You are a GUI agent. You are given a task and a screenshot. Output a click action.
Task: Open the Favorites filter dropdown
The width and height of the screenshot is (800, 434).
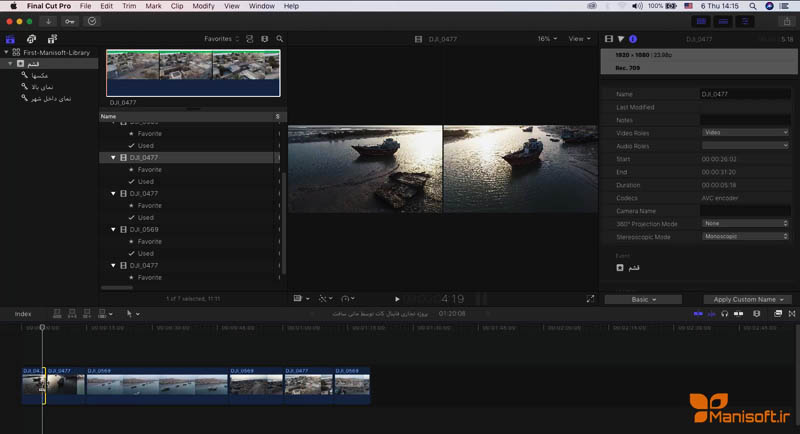[221, 39]
